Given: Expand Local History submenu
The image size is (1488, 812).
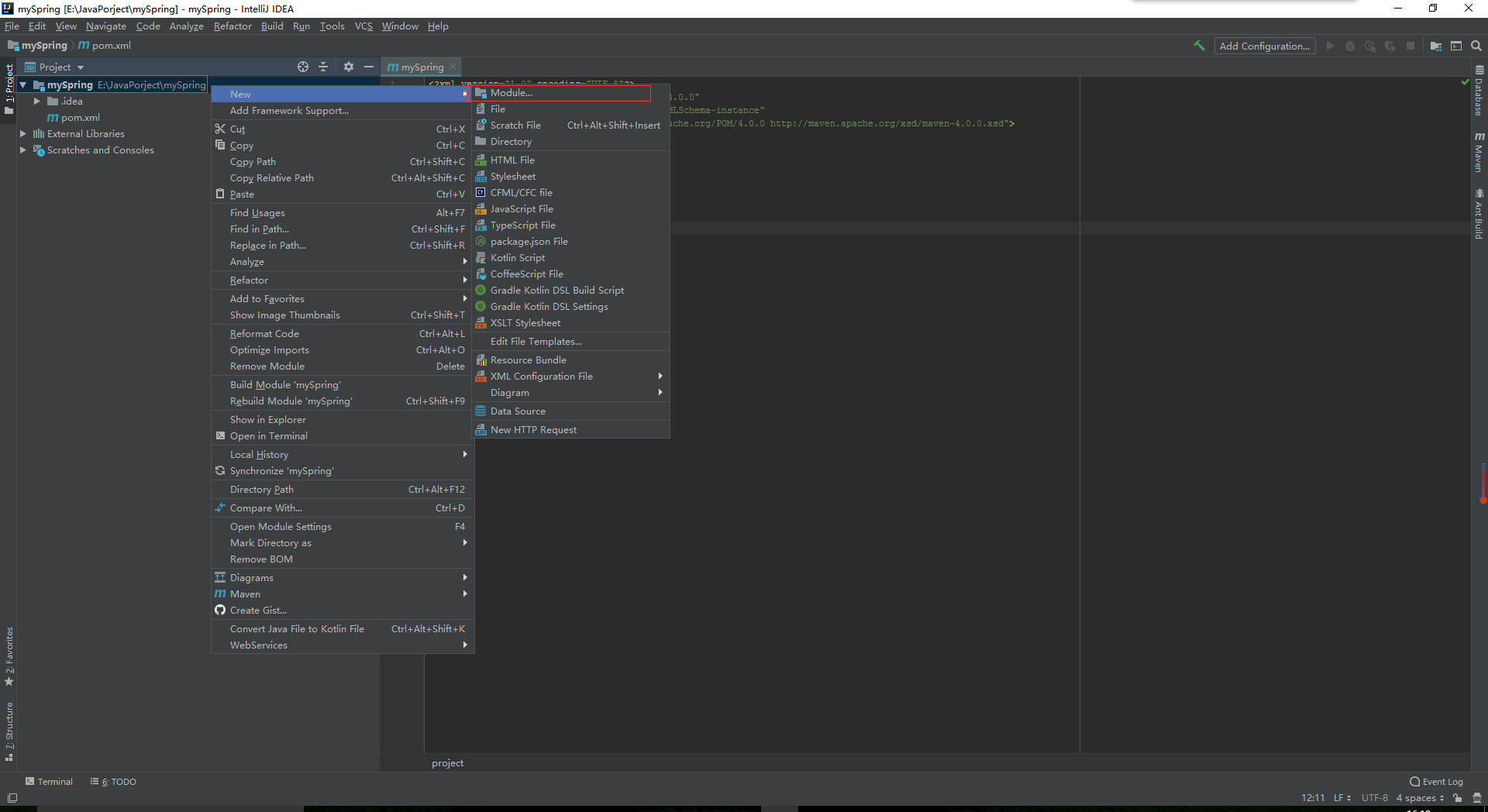Looking at the screenshot, I should (343, 455).
